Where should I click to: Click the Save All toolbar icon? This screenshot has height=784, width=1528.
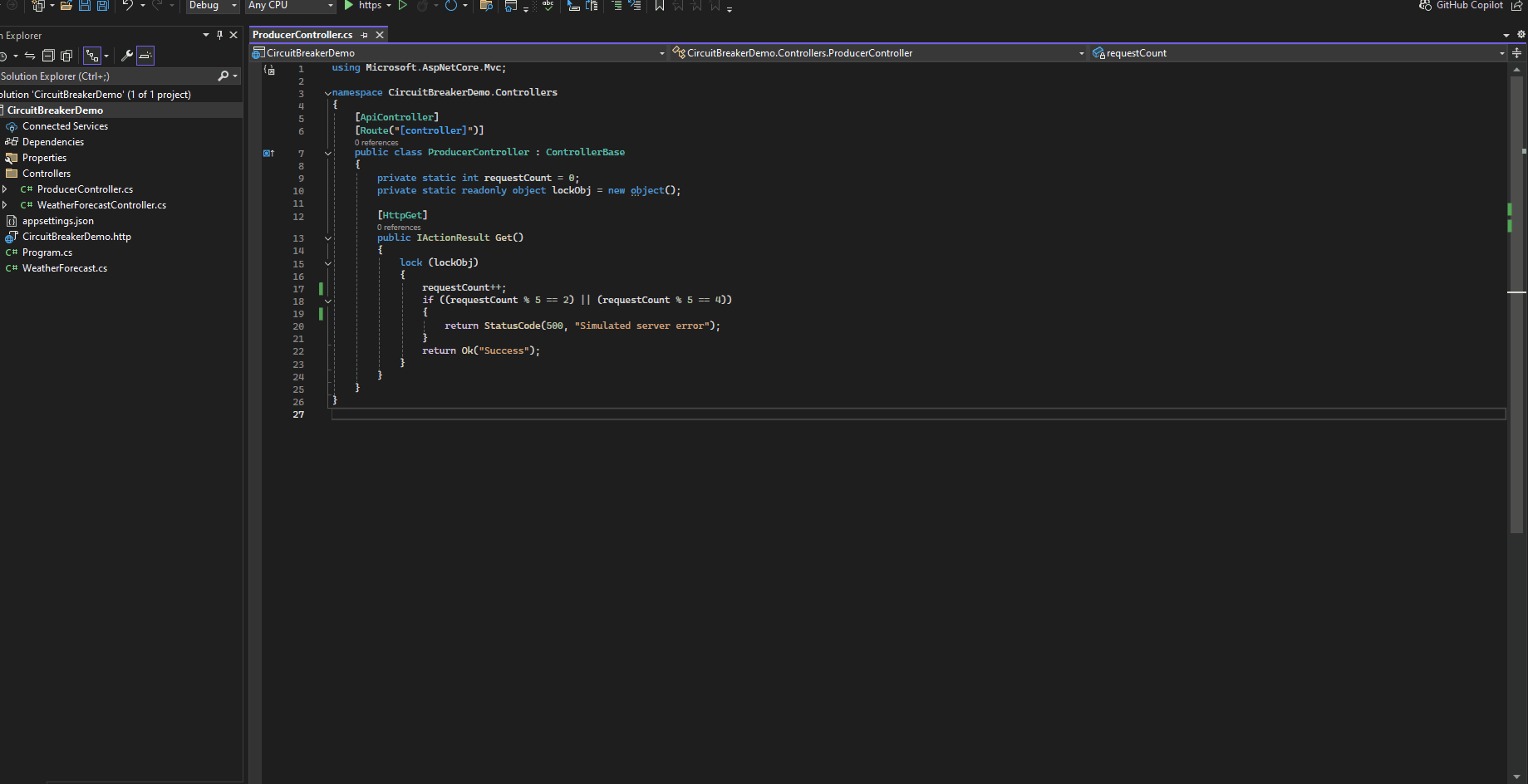(103, 6)
